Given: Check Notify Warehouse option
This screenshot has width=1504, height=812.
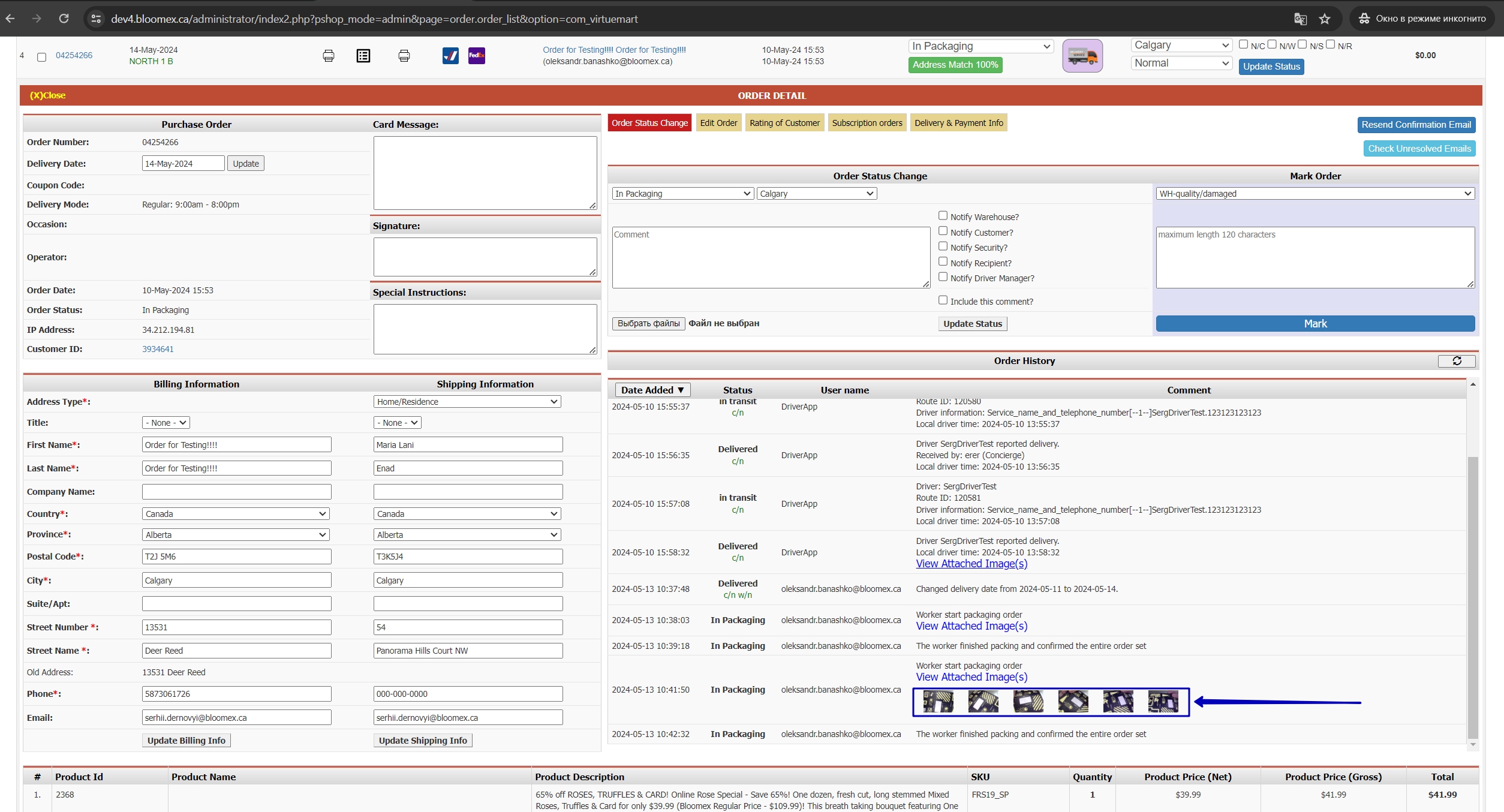Looking at the screenshot, I should (x=943, y=216).
